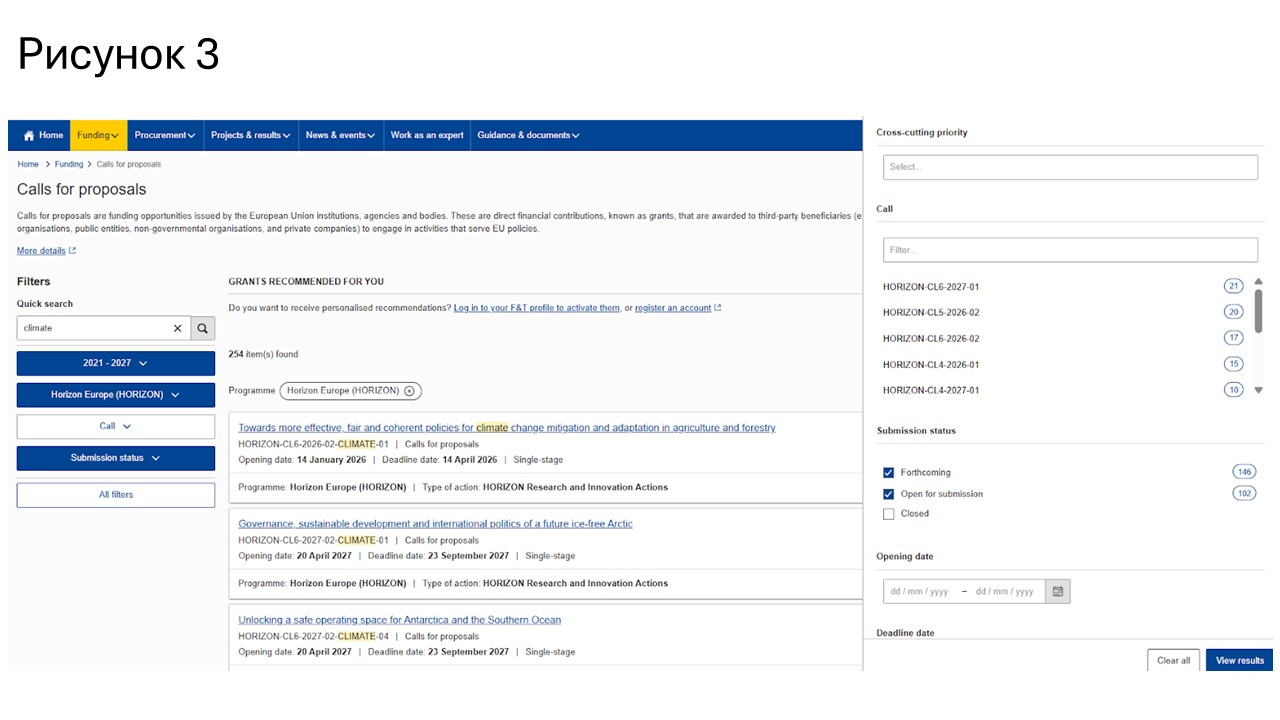Viewport: 1280px width, 720px height.
Task: Expand the 2021 - 2027 period dropdown
Action: click(116, 364)
